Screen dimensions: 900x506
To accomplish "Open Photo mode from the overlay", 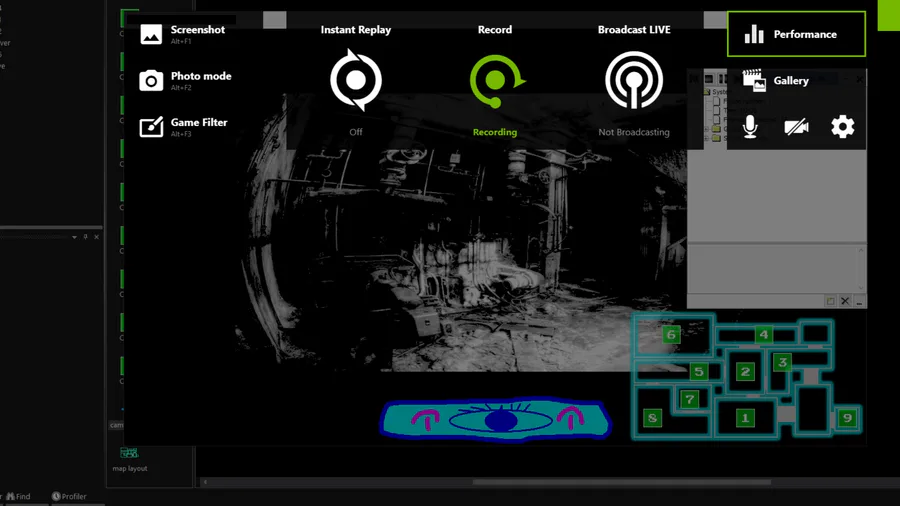I will tap(185, 80).
